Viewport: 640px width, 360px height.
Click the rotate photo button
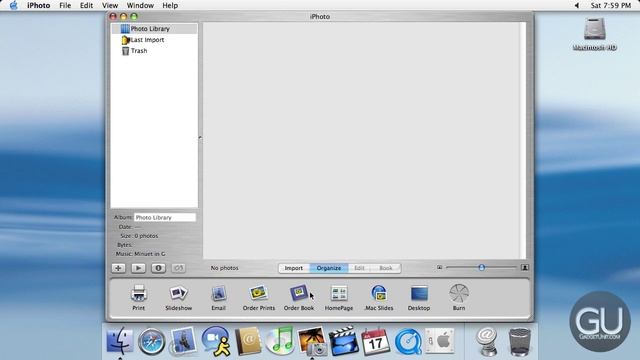[x=178, y=268]
